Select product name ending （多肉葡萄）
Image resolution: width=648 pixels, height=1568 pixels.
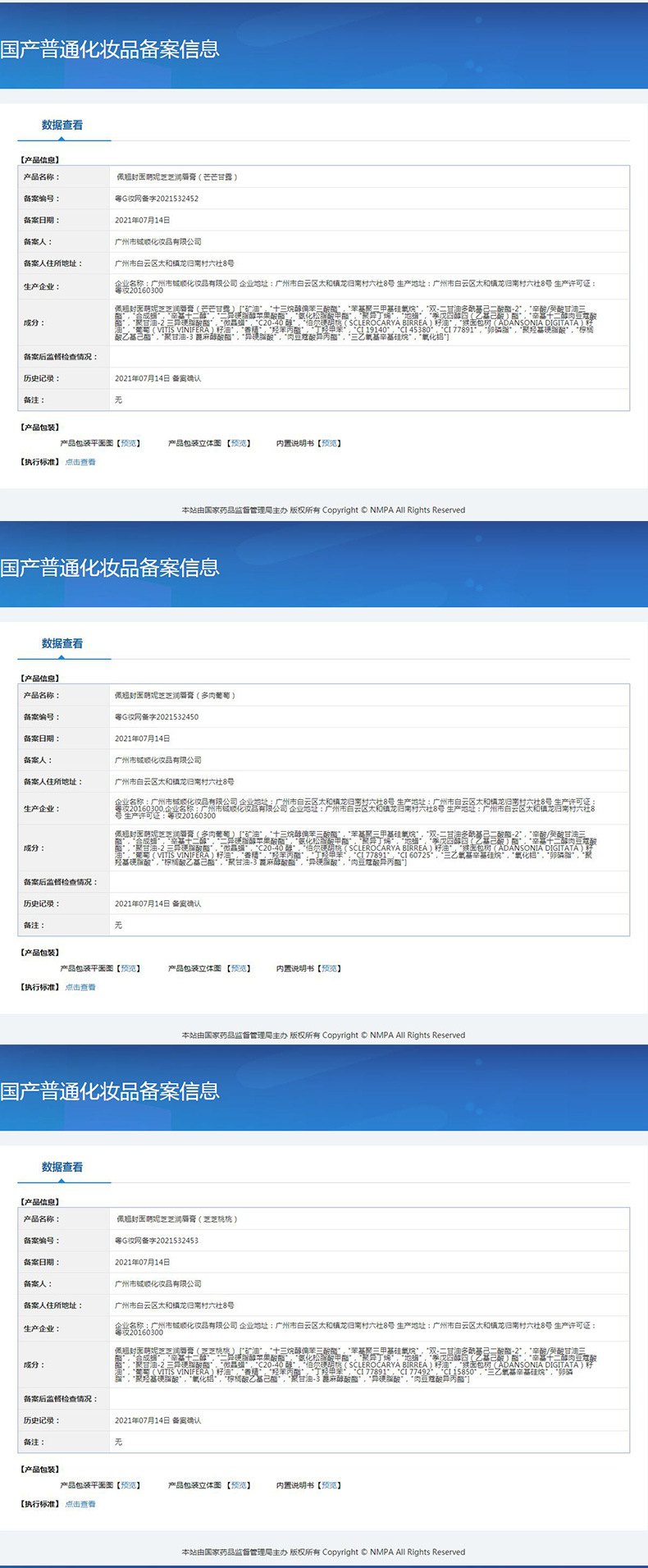[x=176, y=696]
